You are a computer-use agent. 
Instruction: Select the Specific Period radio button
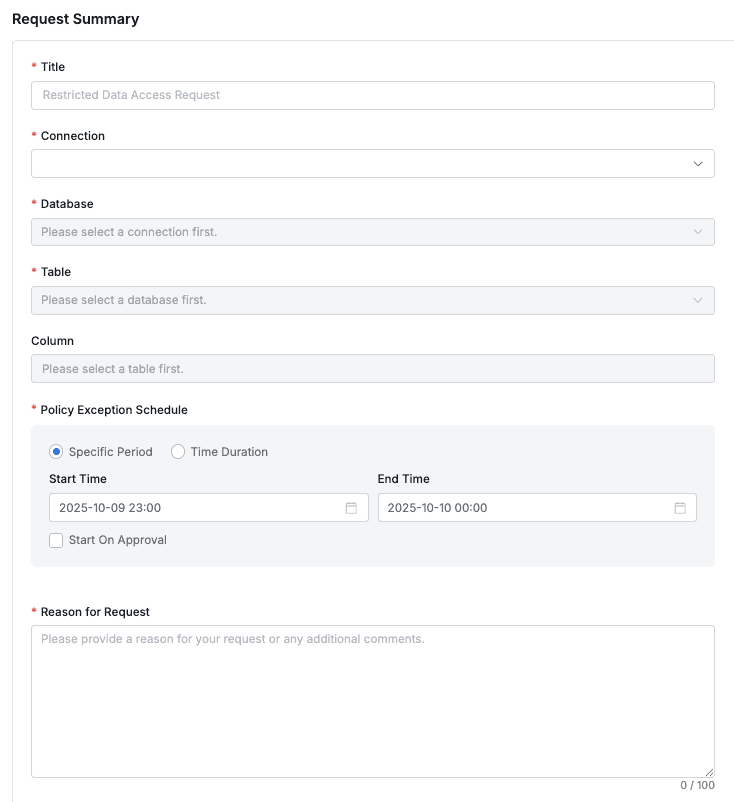53,451
